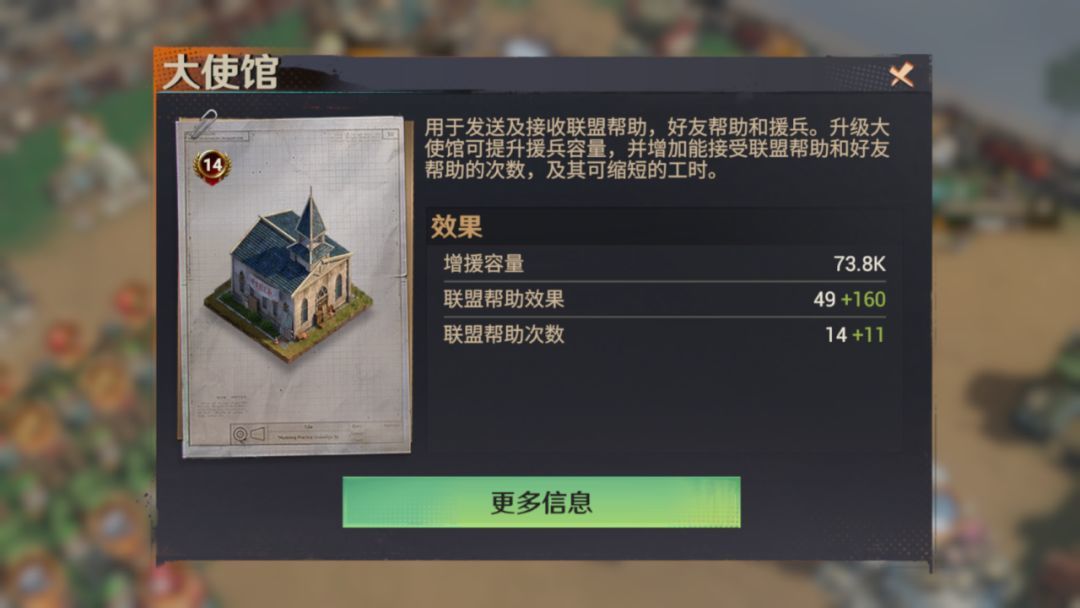The image size is (1080, 608).
Task: Select the 联盟帮助效果 row label
Action: 503,299
